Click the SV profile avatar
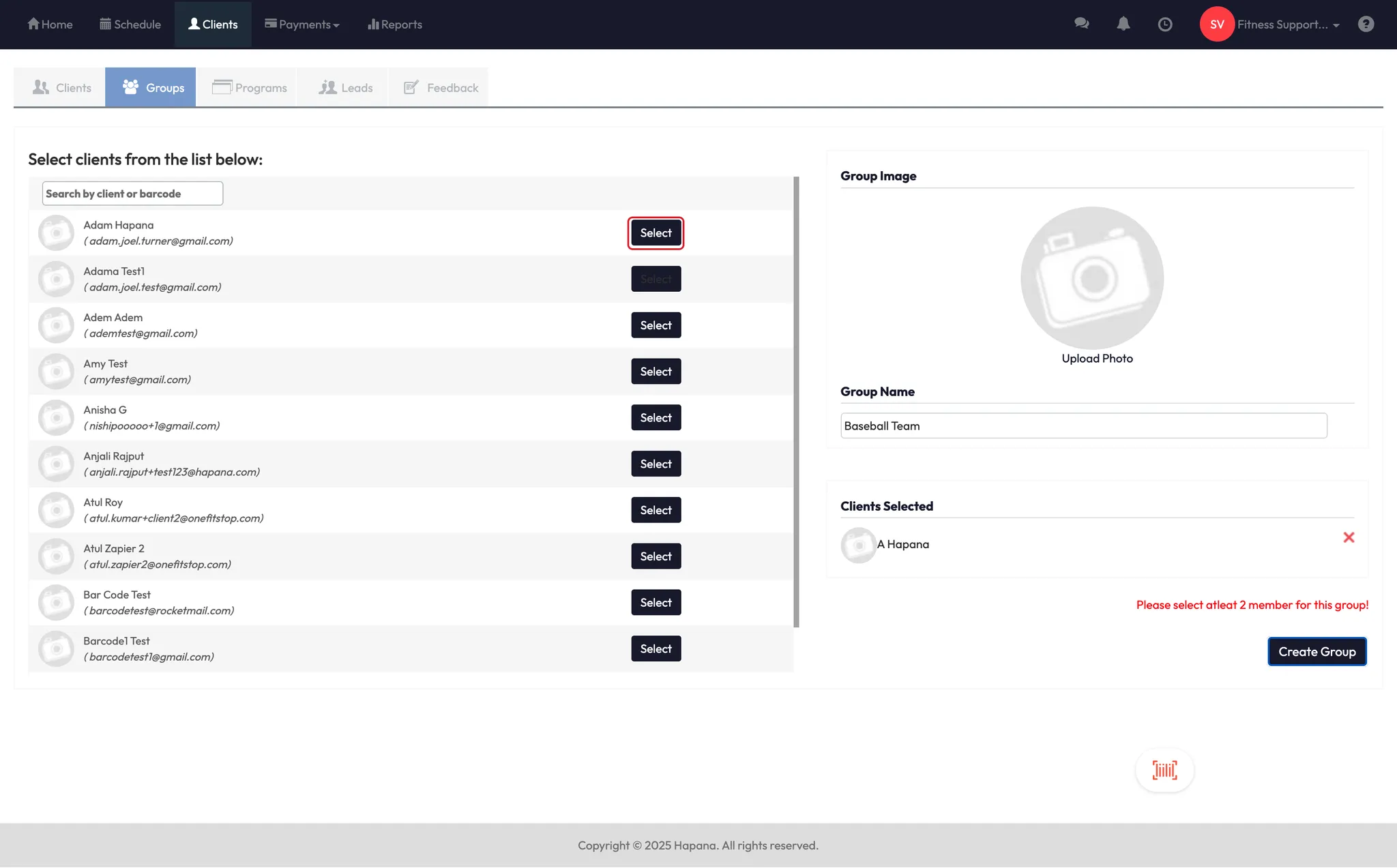The width and height of the screenshot is (1397, 868). click(1217, 25)
